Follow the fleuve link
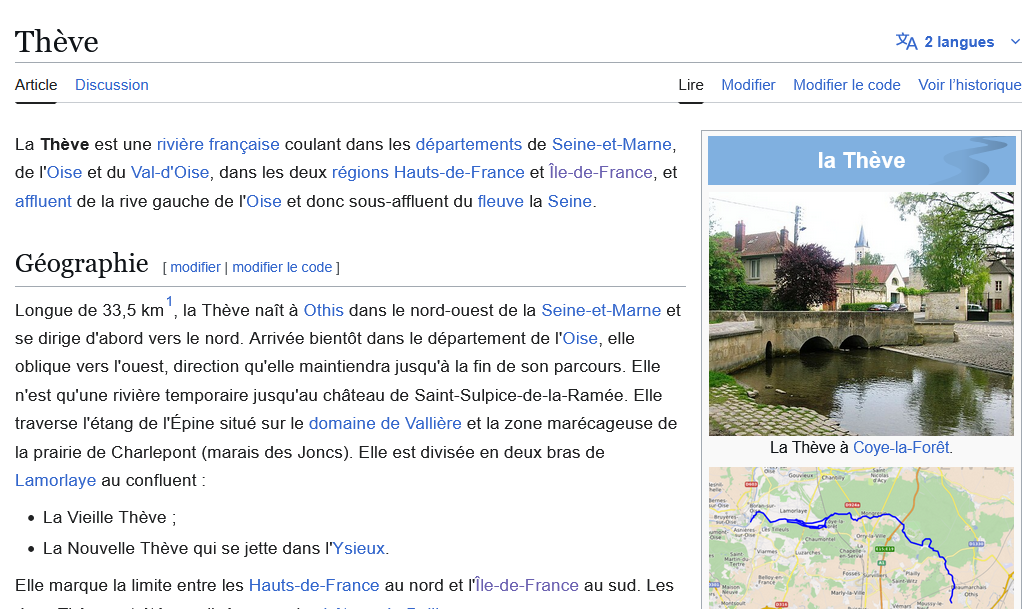 pos(501,201)
